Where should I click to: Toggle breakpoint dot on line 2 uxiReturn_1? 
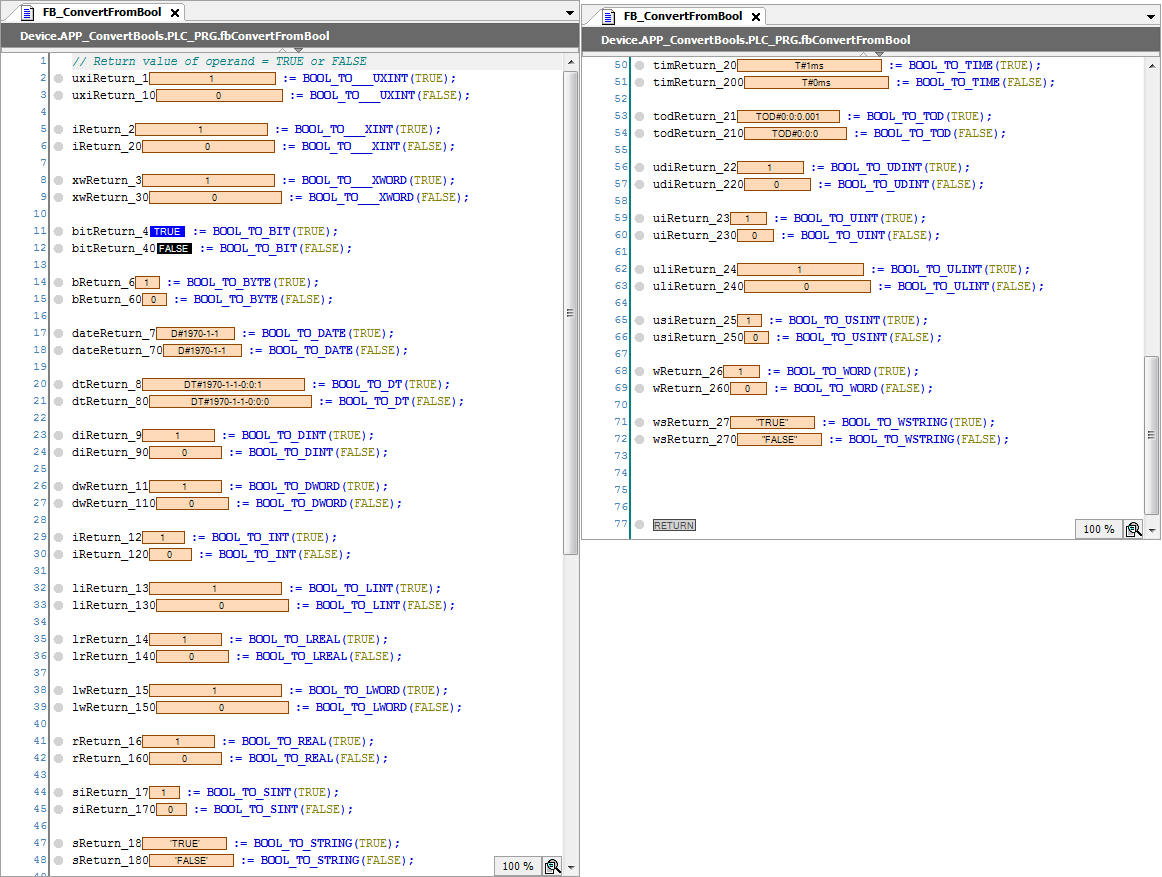(x=59, y=79)
